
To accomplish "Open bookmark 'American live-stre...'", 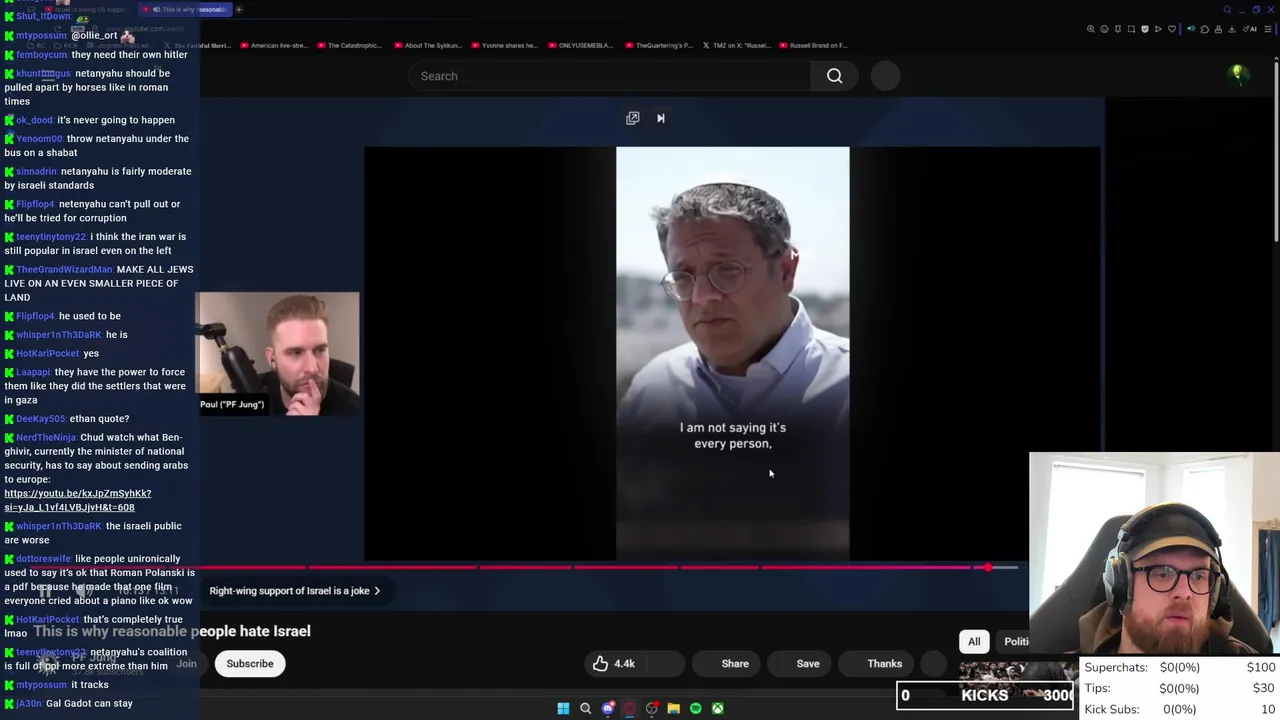I will pyautogui.click(x=273, y=45).
